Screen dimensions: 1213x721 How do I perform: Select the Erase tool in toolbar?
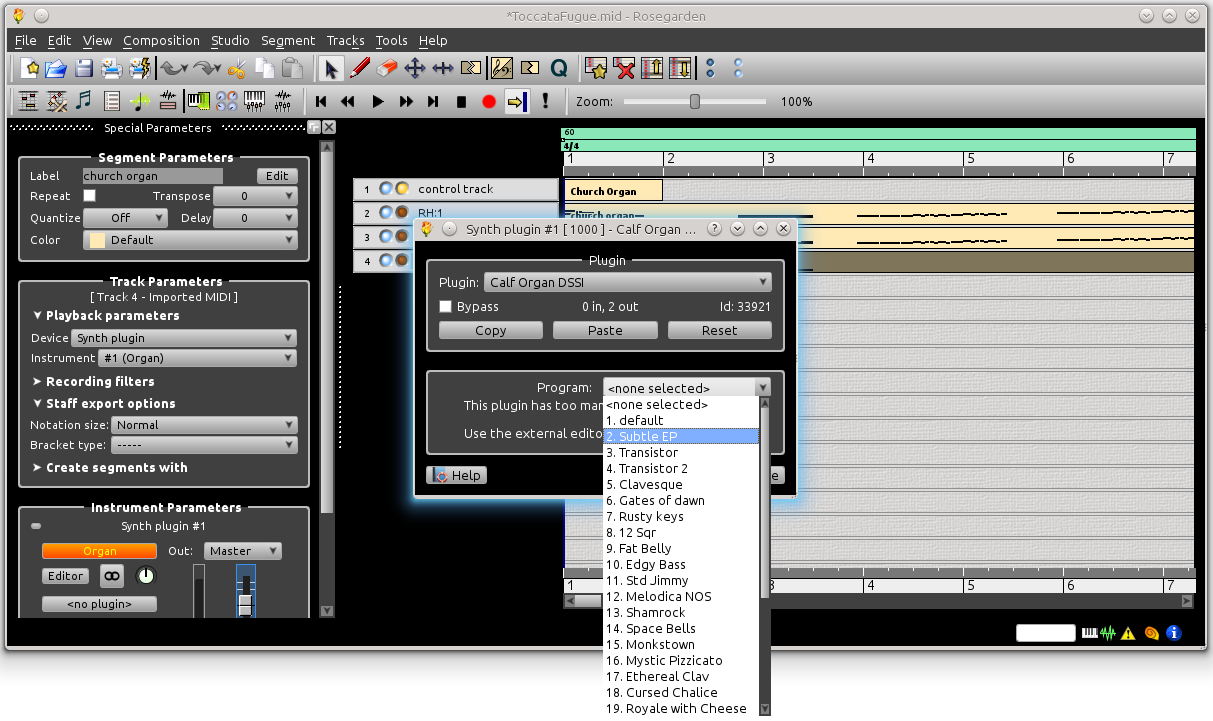click(388, 69)
